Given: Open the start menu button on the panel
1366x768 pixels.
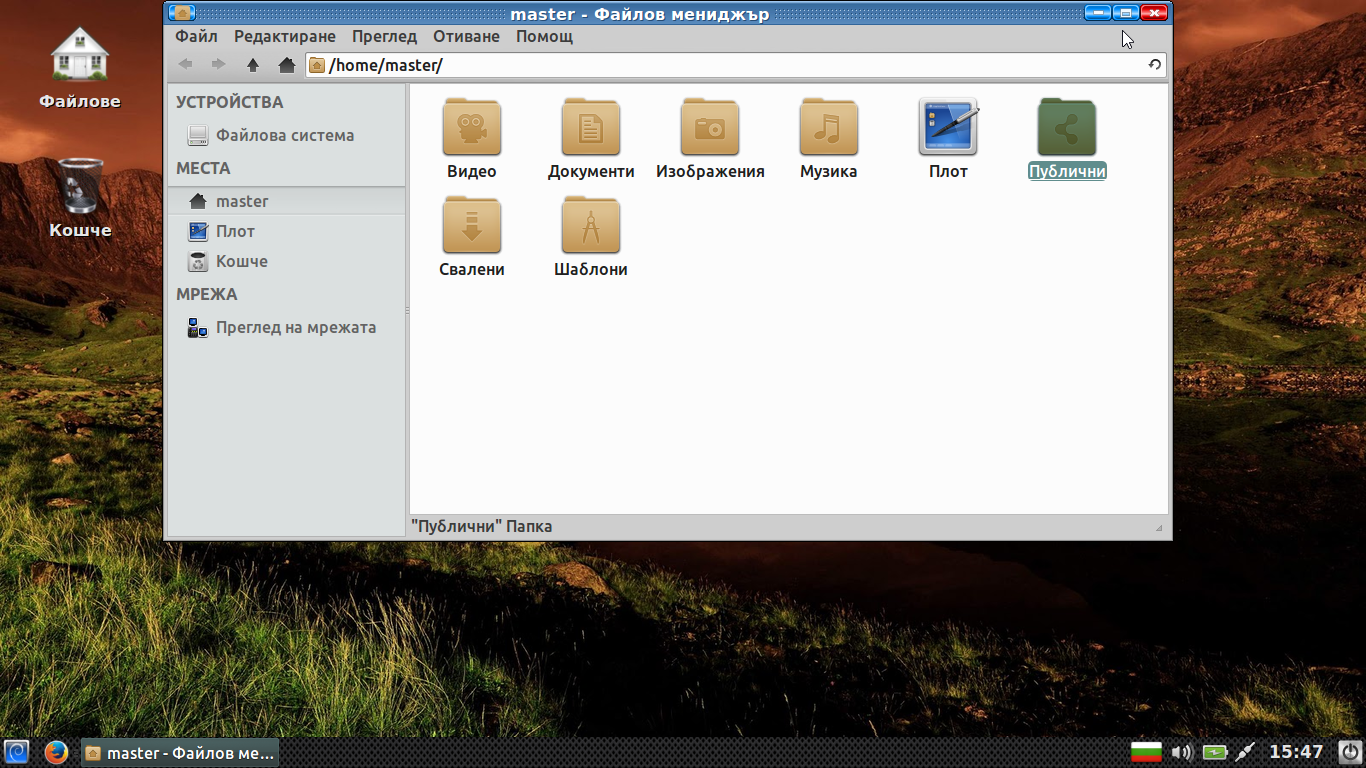Looking at the screenshot, I should (x=16, y=752).
